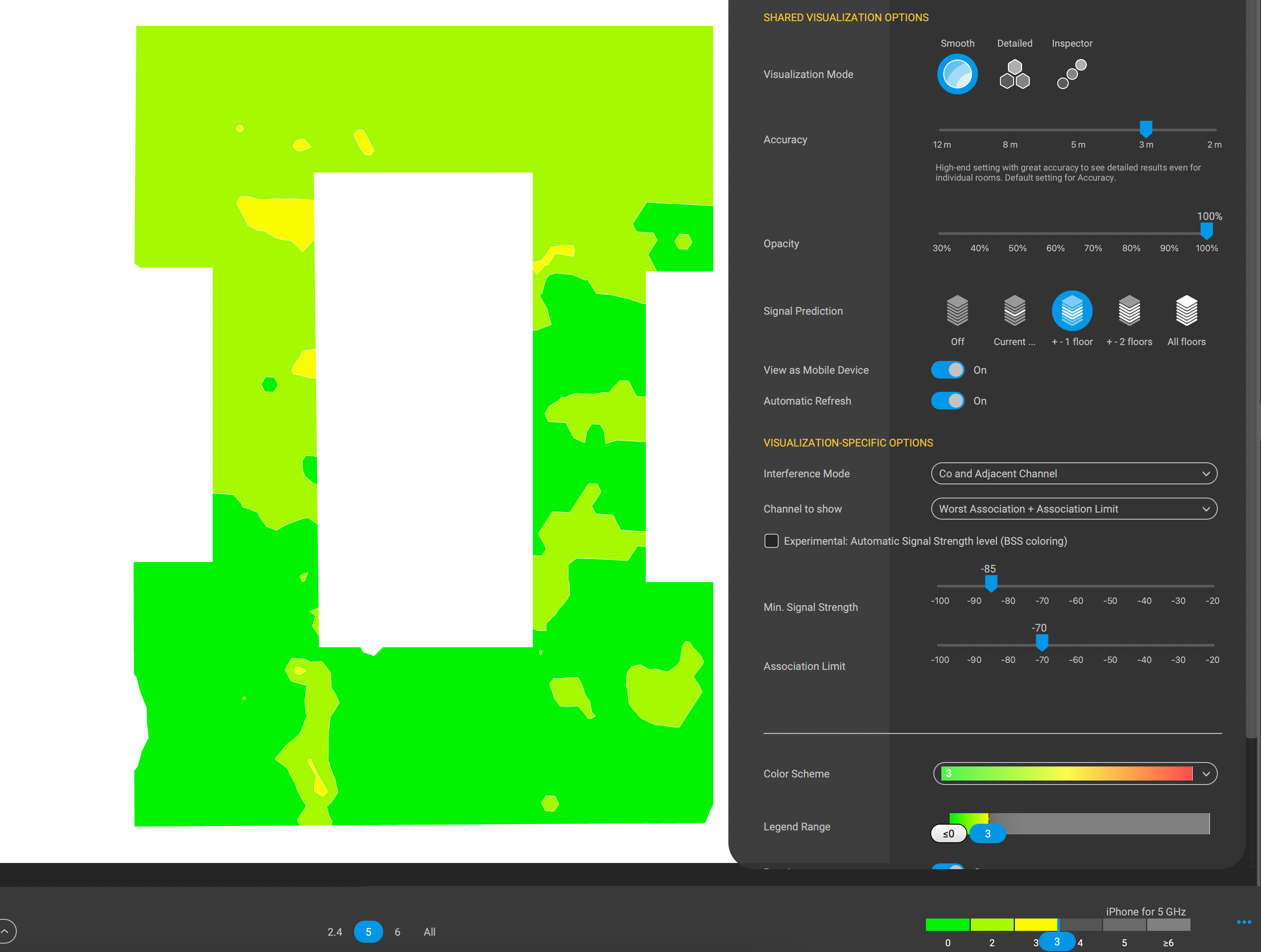Toggle Automatic Refresh switch

coord(948,401)
